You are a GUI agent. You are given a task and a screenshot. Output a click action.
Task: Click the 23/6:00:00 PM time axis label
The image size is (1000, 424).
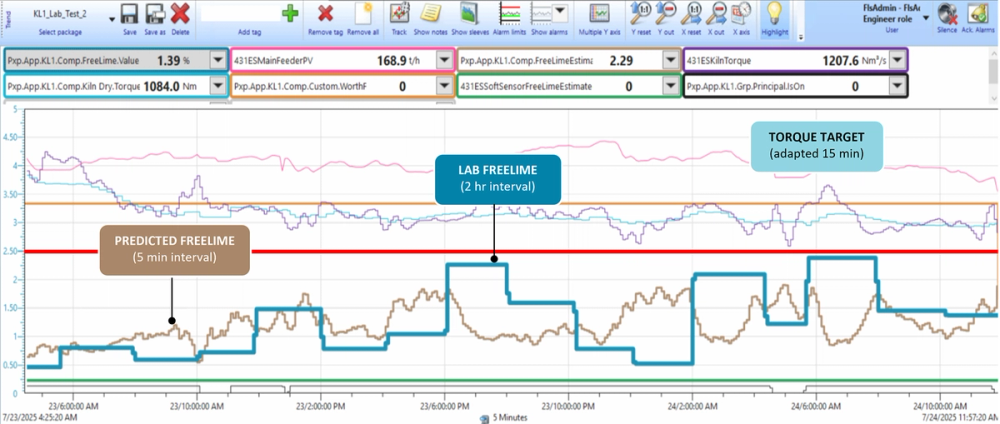coord(445,406)
